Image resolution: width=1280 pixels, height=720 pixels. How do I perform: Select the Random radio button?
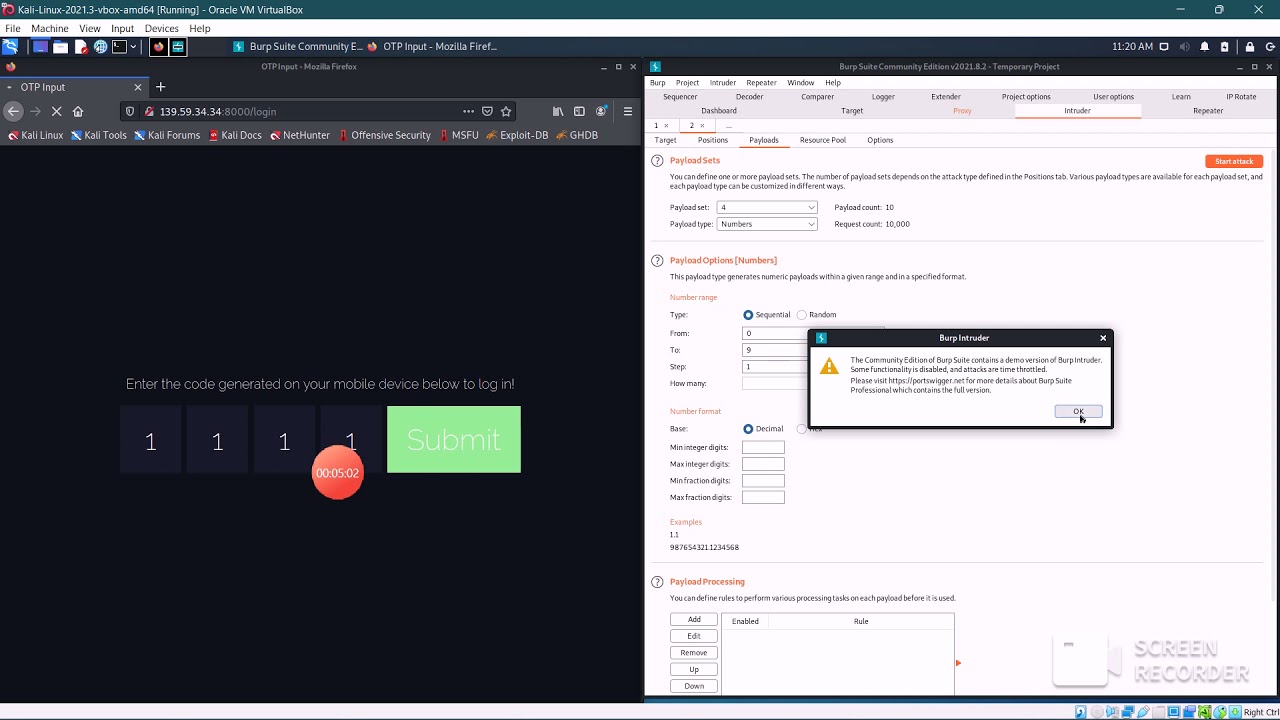(x=801, y=315)
